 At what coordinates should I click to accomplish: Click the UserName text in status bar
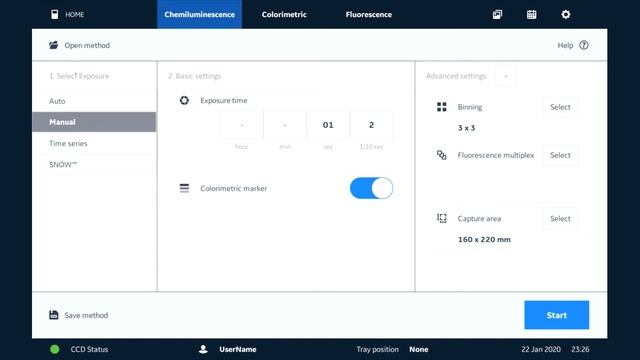point(238,349)
